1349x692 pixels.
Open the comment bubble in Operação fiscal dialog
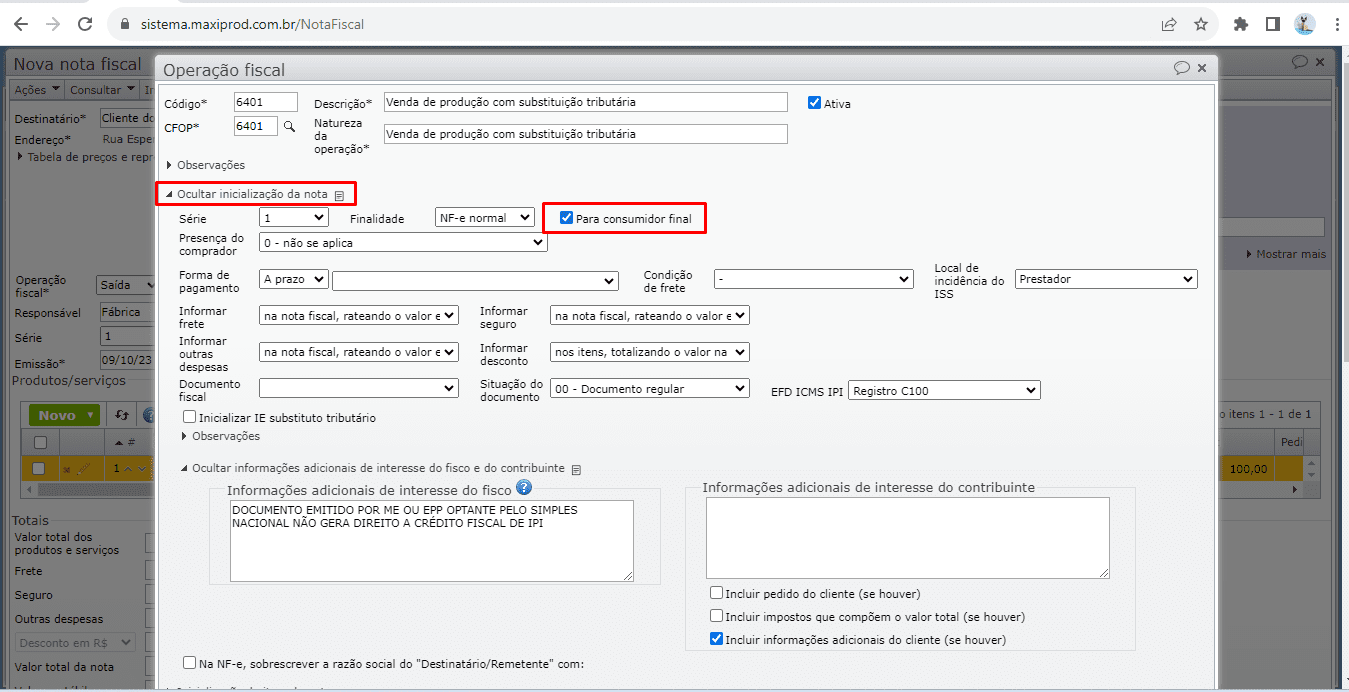[1181, 68]
